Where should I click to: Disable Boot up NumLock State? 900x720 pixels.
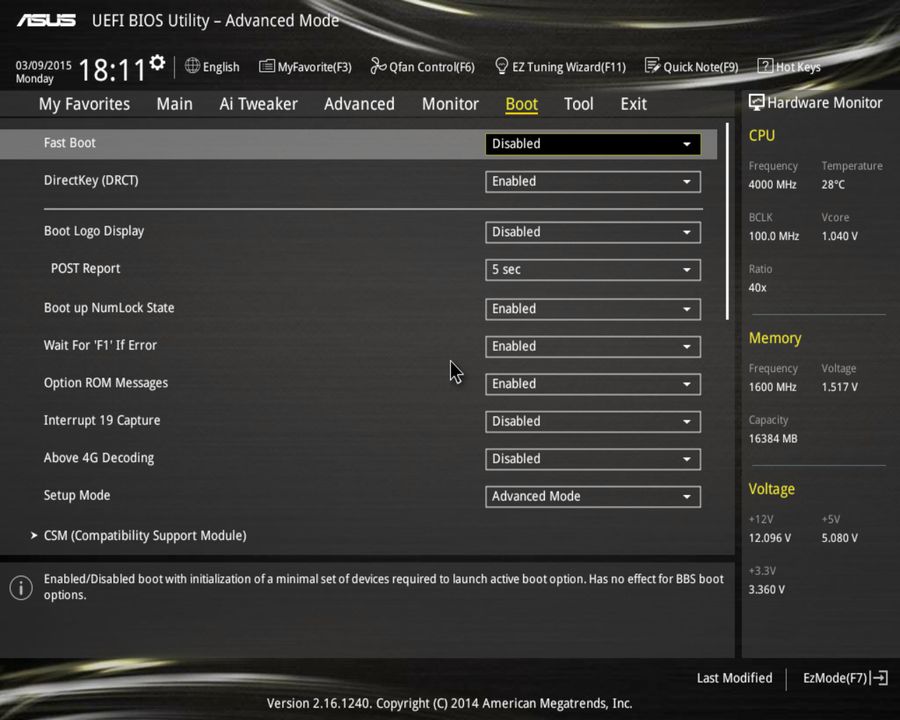(592, 308)
